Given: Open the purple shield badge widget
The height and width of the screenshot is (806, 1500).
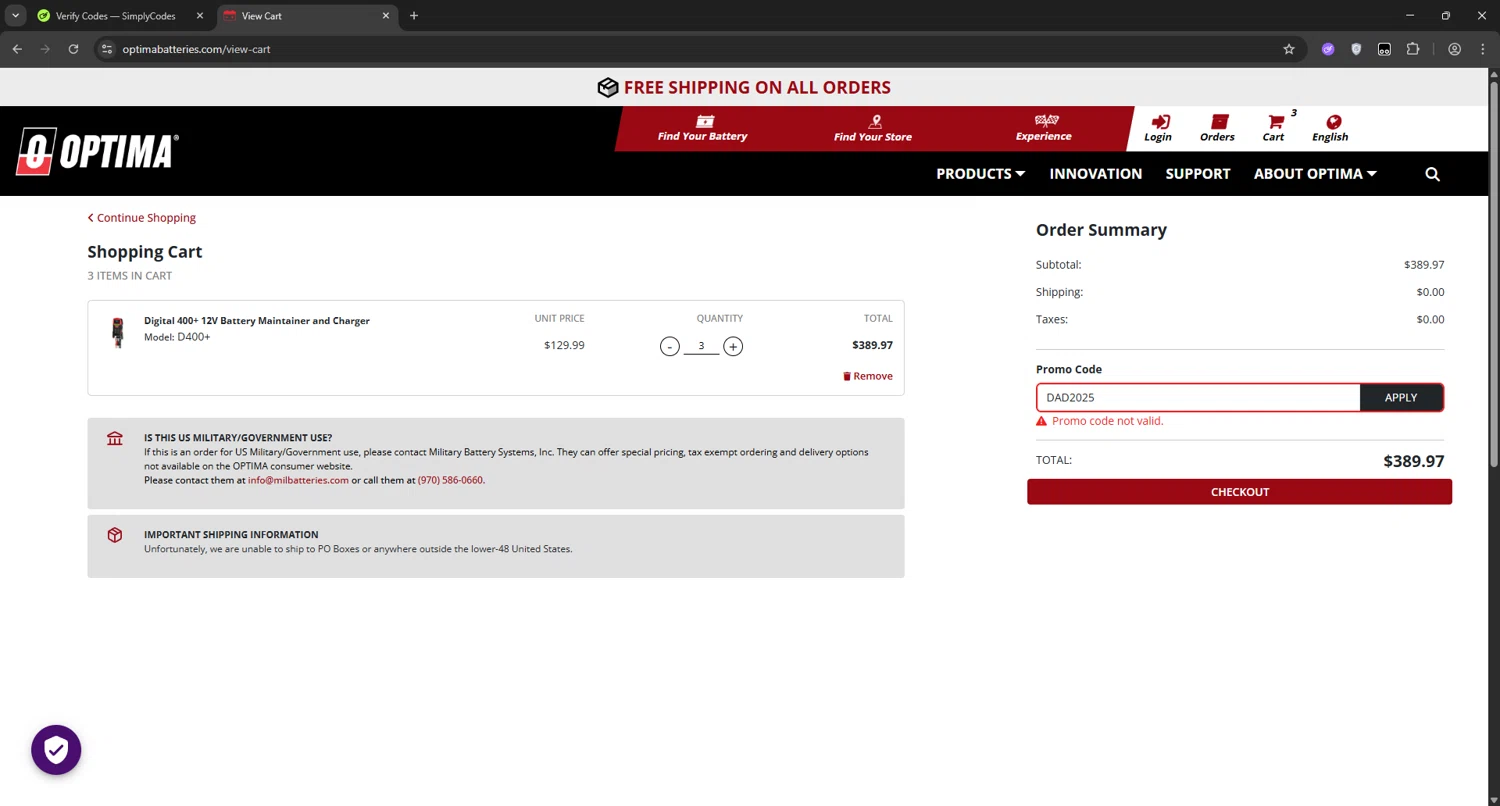Looking at the screenshot, I should tap(56, 750).
